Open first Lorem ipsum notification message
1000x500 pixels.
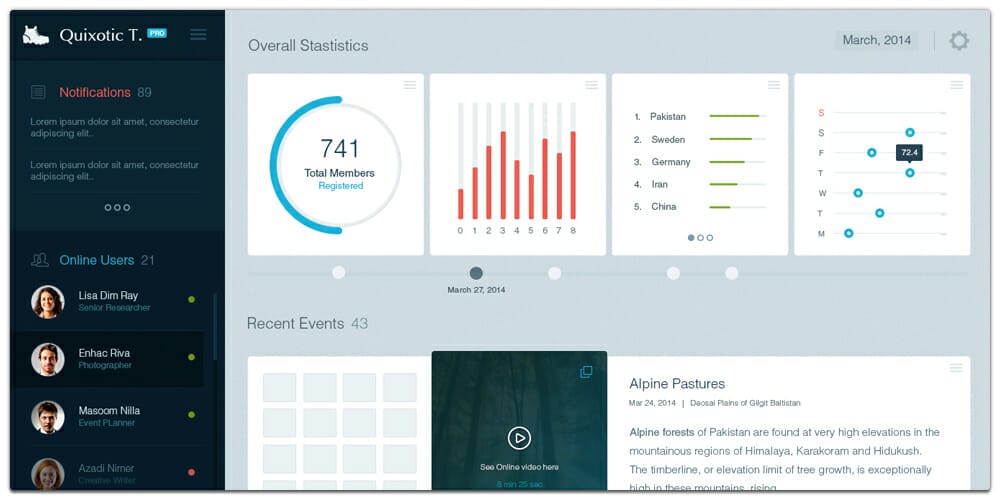[115, 128]
